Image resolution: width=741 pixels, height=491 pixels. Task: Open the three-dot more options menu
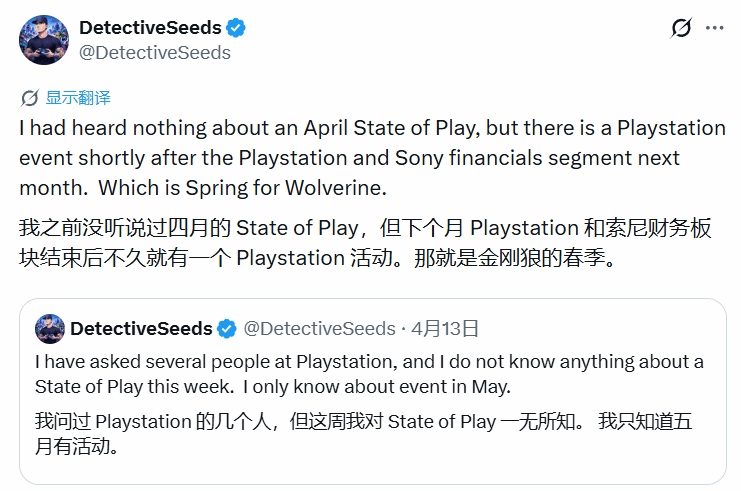point(713,28)
